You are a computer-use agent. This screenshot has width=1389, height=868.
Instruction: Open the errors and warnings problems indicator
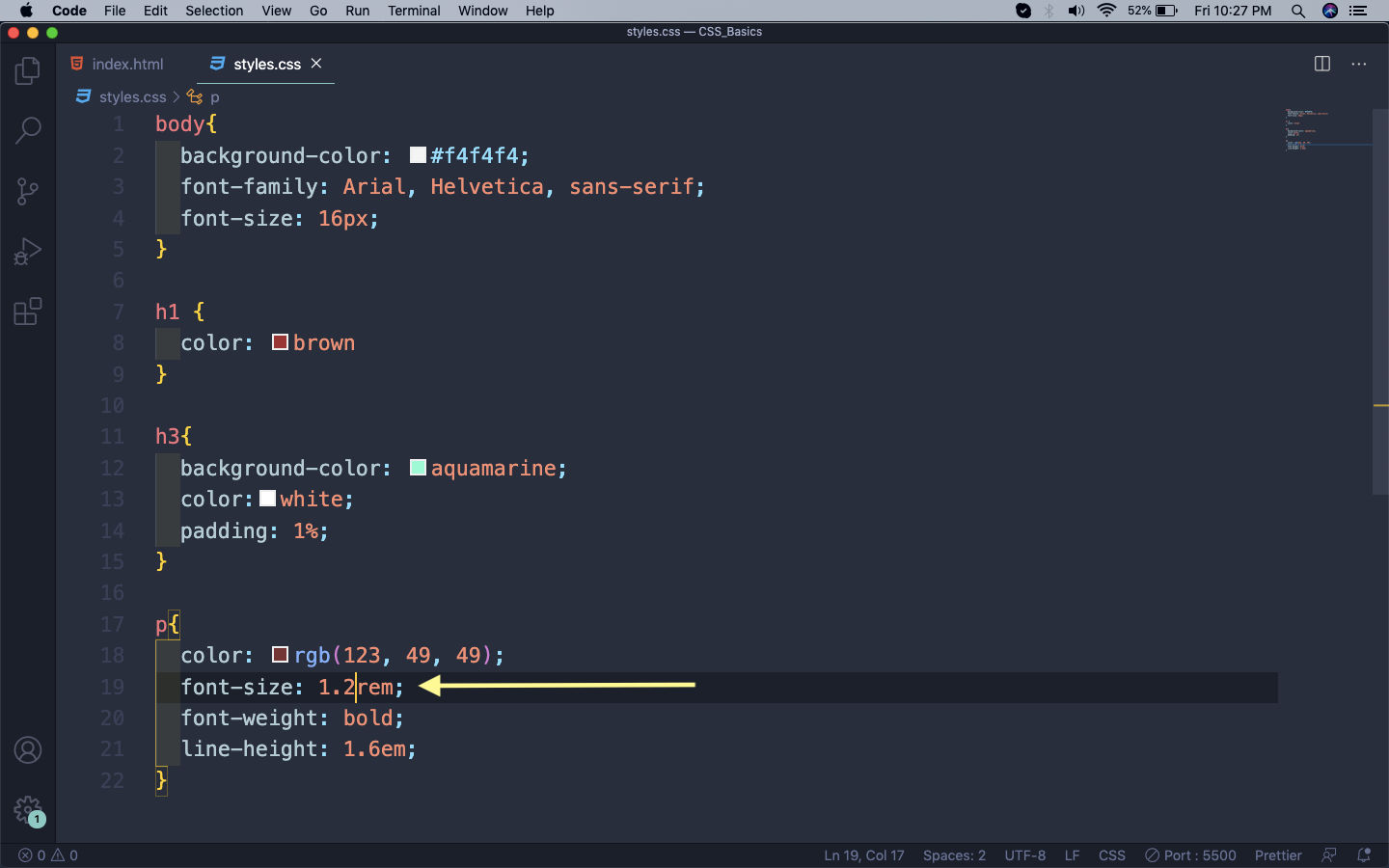click(48, 855)
